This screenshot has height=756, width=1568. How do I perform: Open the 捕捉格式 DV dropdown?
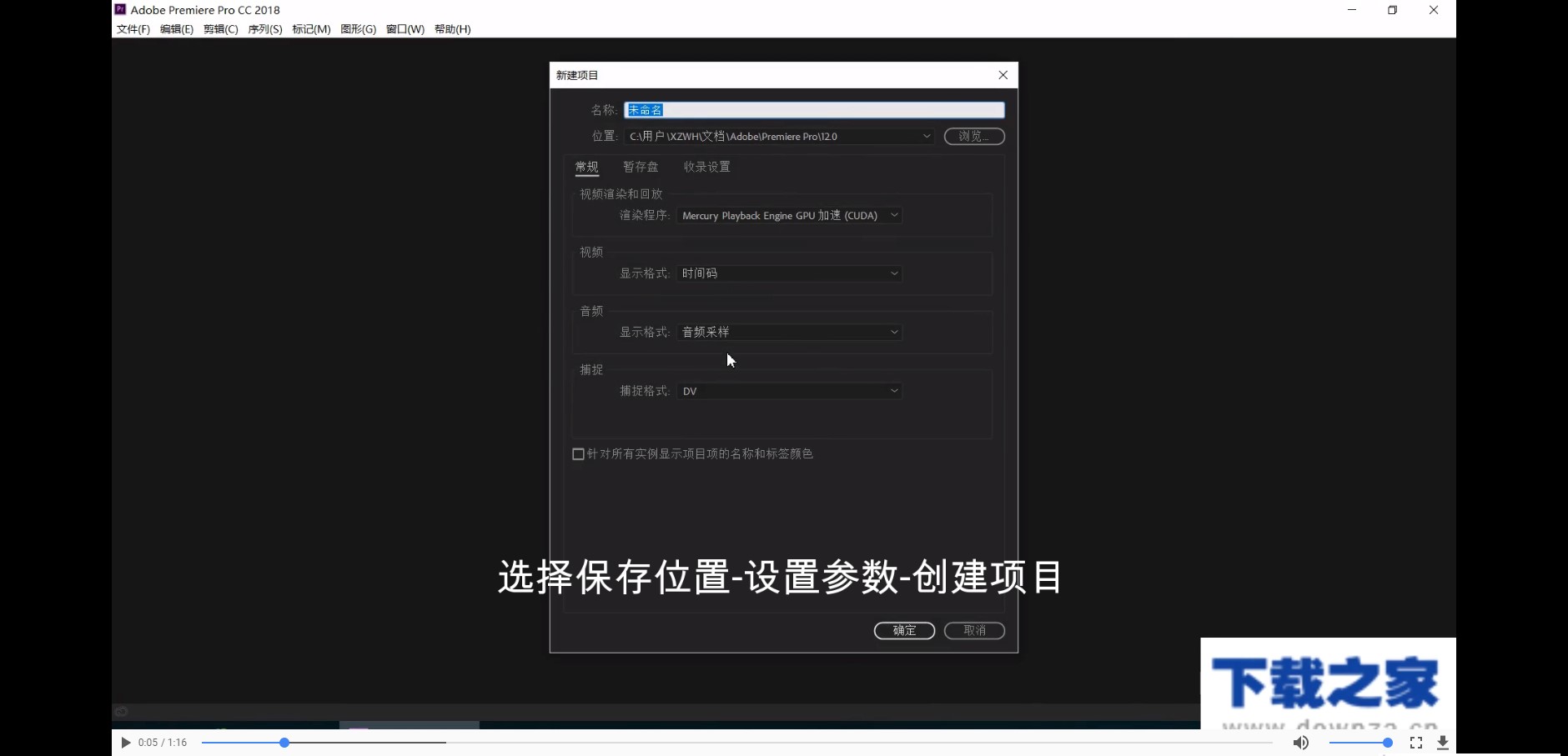[x=788, y=390]
